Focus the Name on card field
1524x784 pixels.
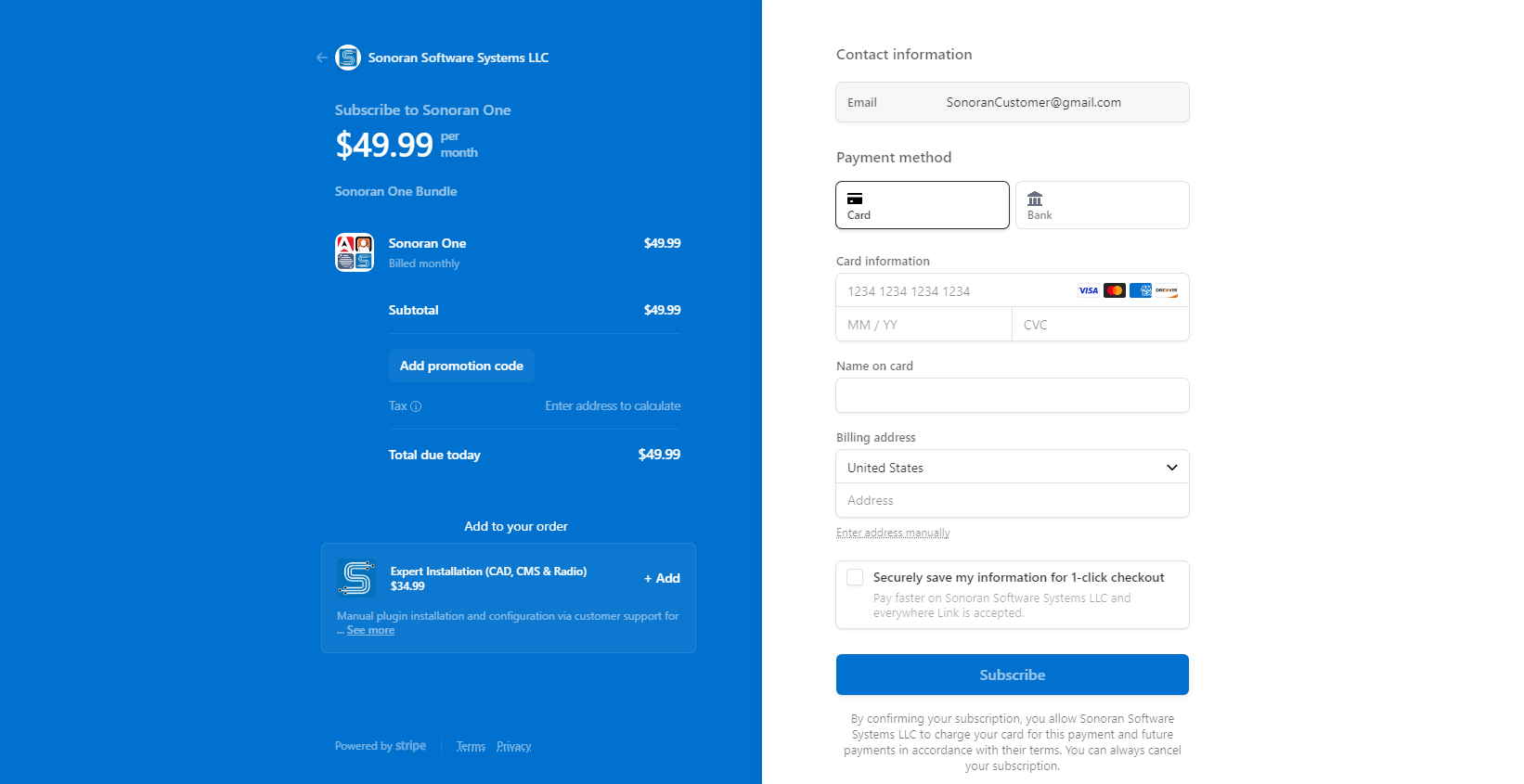(x=1013, y=395)
